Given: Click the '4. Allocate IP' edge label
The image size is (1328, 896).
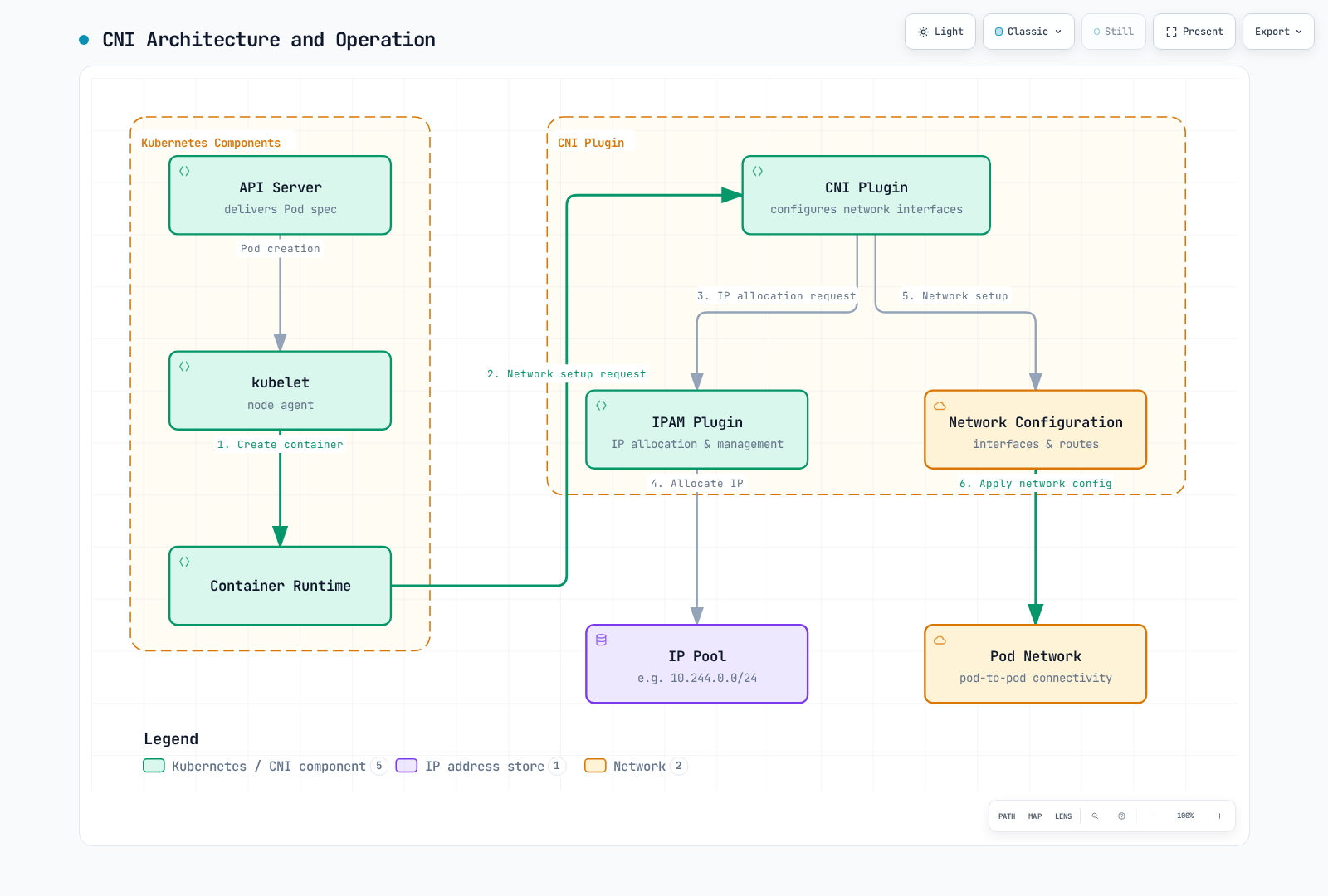Looking at the screenshot, I should [x=696, y=484].
